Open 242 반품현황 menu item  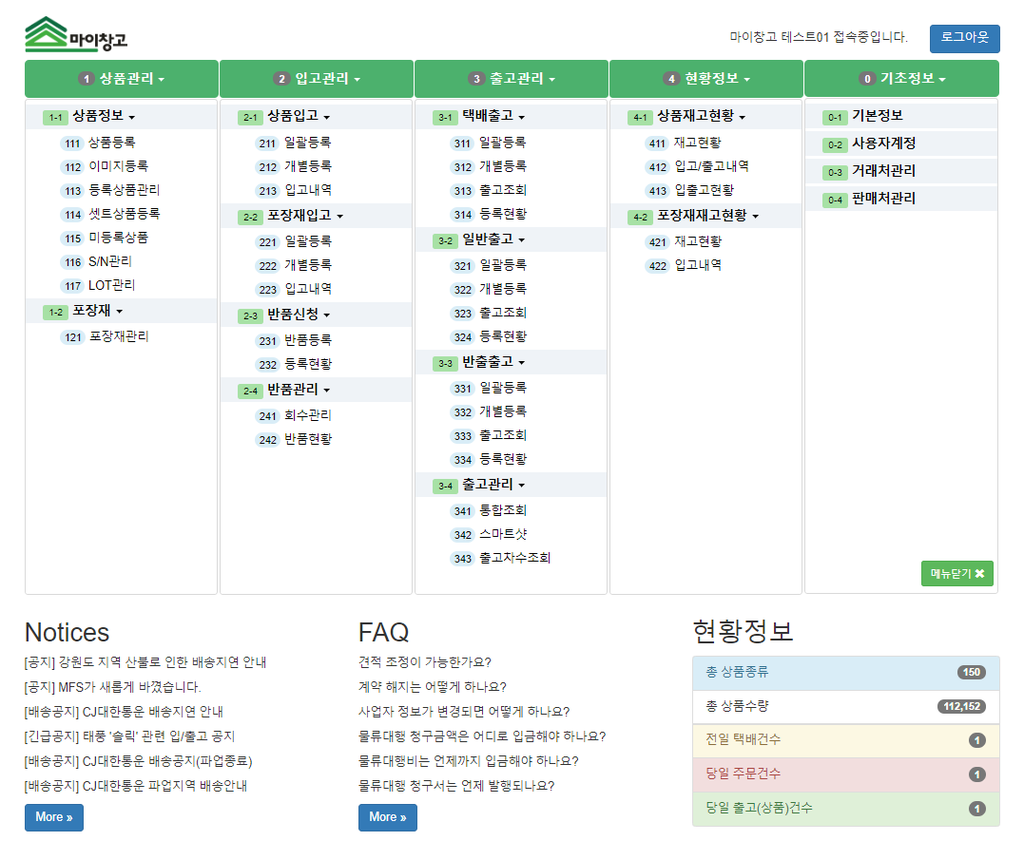point(293,439)
